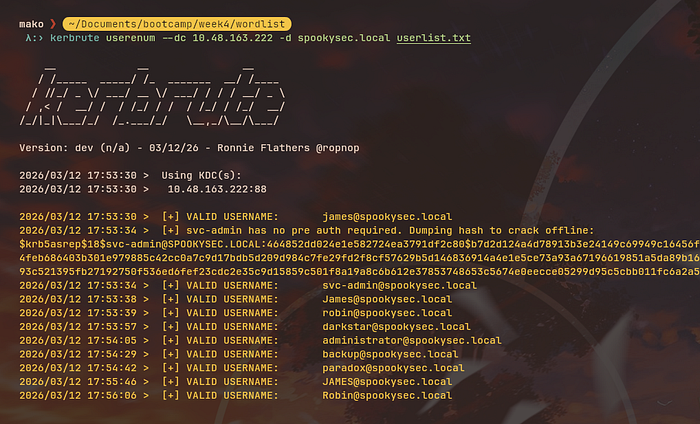Click the $krb5asrep$18$svc-admin hash line

[x=359, y=244]
